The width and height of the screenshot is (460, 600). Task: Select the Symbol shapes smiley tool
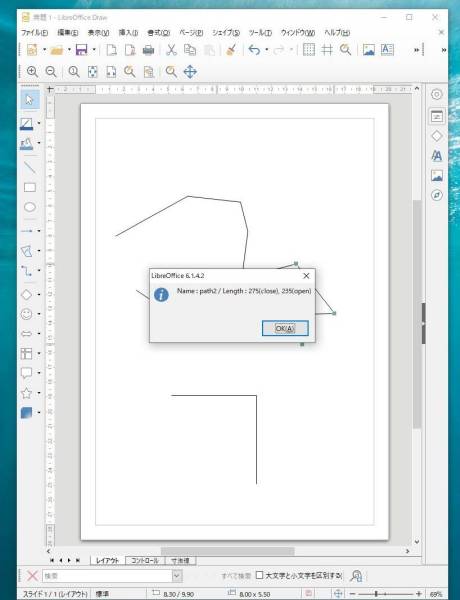[26, 314]
